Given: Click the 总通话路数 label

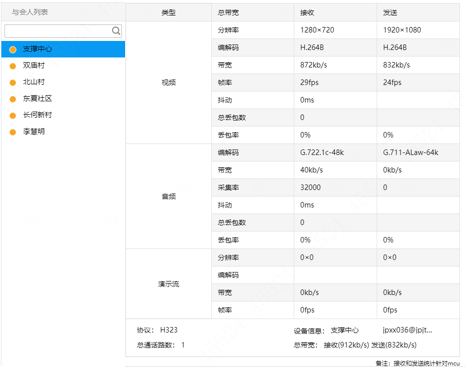Looking at the screenshot, I should (x=156, y=345).
